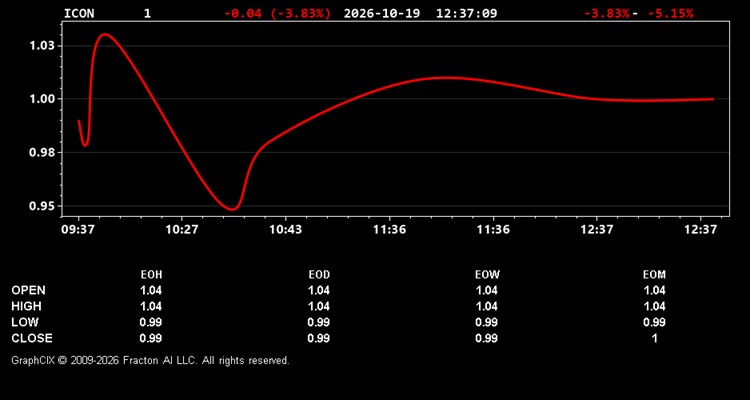Screen dimensions: 750x400
Task: Click the OPEN row label
Action: click(x=29, y=290)
